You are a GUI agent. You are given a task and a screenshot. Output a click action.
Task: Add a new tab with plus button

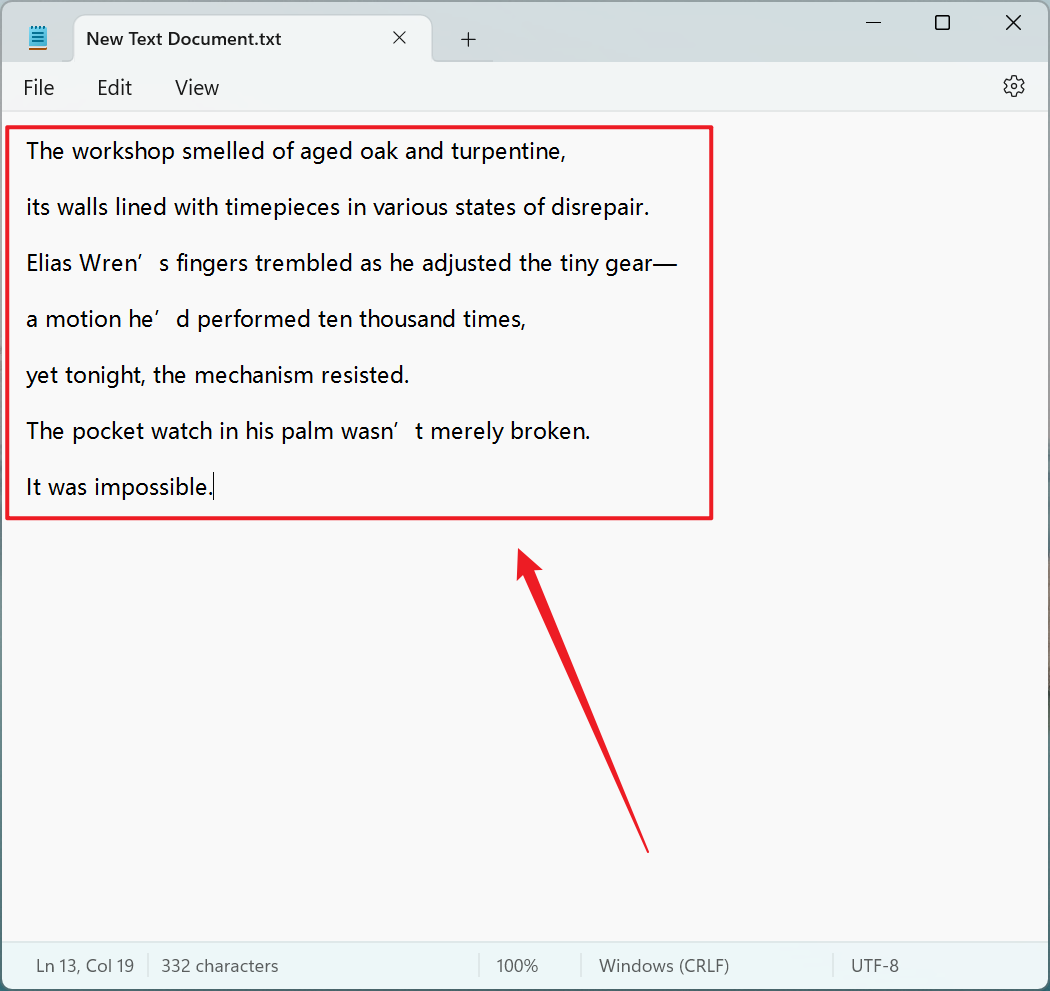click(468, 40)
